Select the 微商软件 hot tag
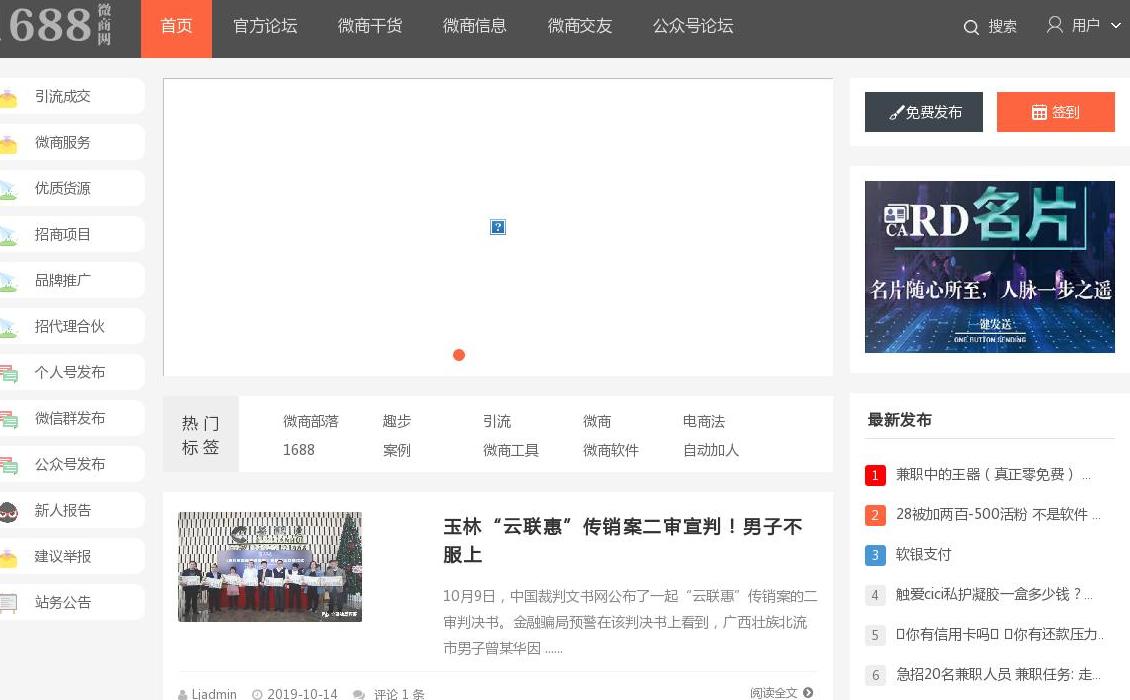 pos(610,451)
